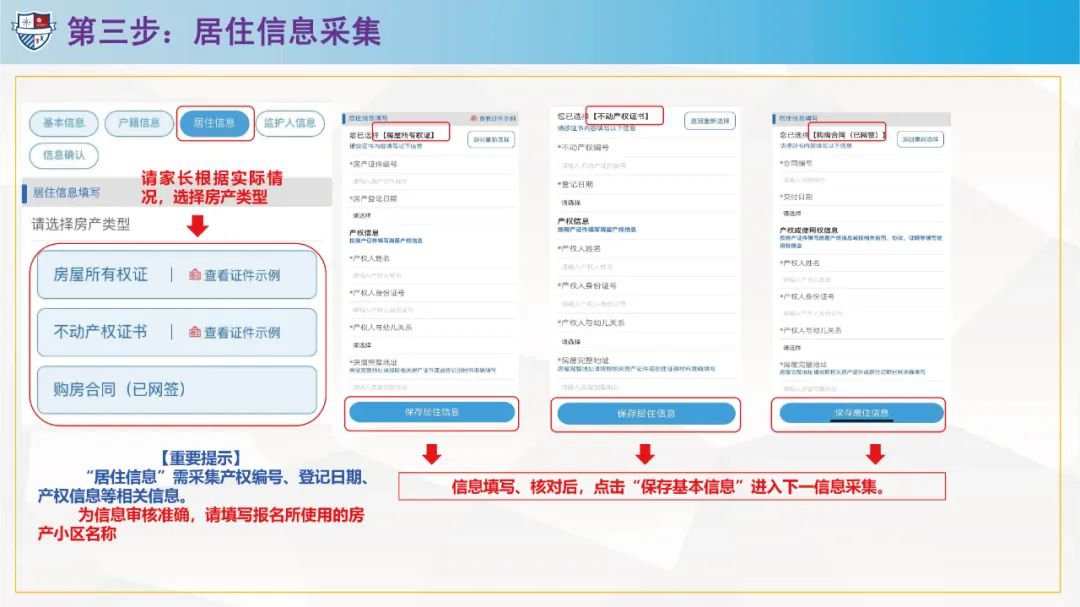Switch to the 户籍信息 tab
Screen dimensions: 1080x607
[x=138, y=123]
